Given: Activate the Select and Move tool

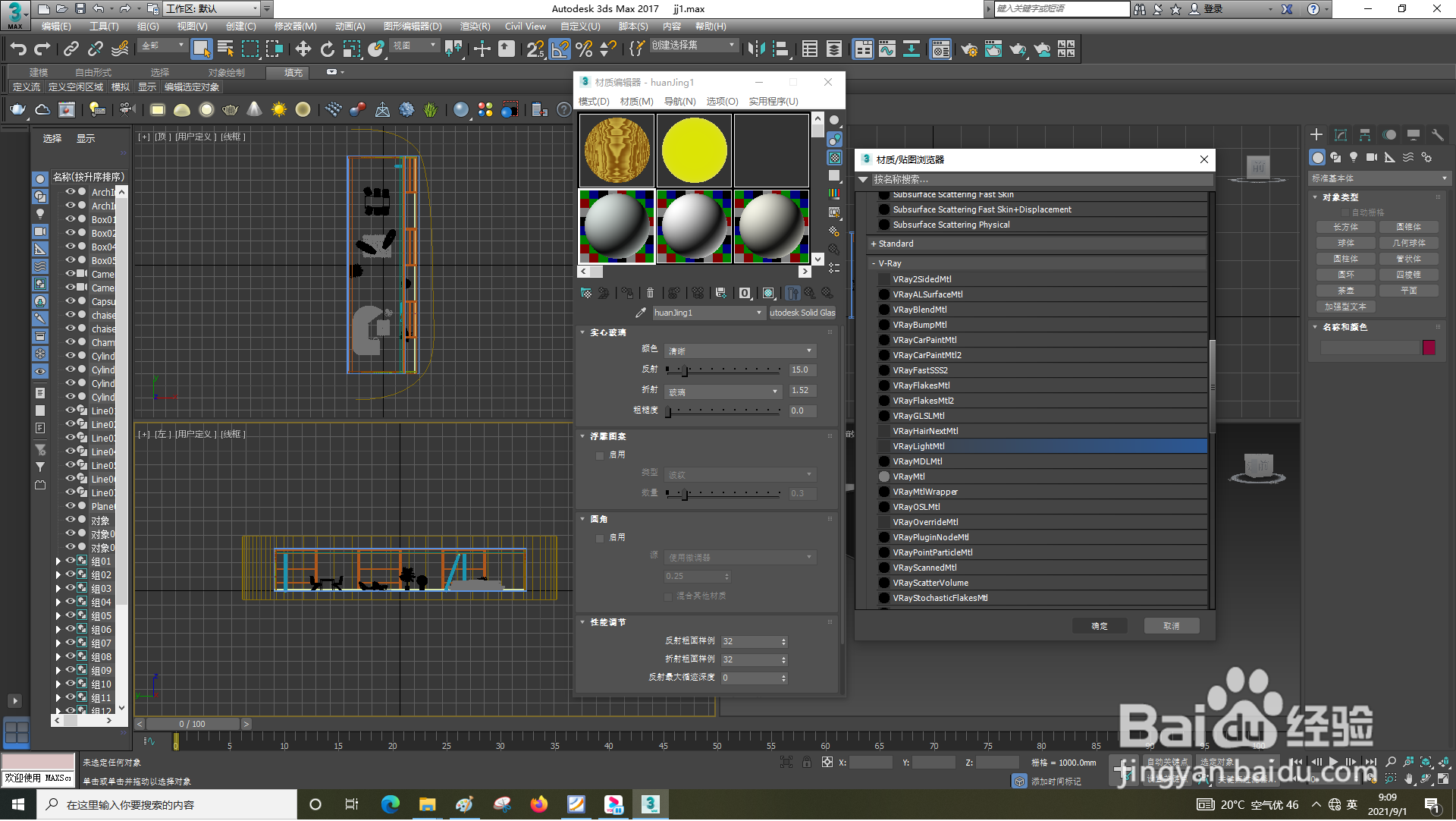Looking at the screenshot, I should tap(303, 49).
